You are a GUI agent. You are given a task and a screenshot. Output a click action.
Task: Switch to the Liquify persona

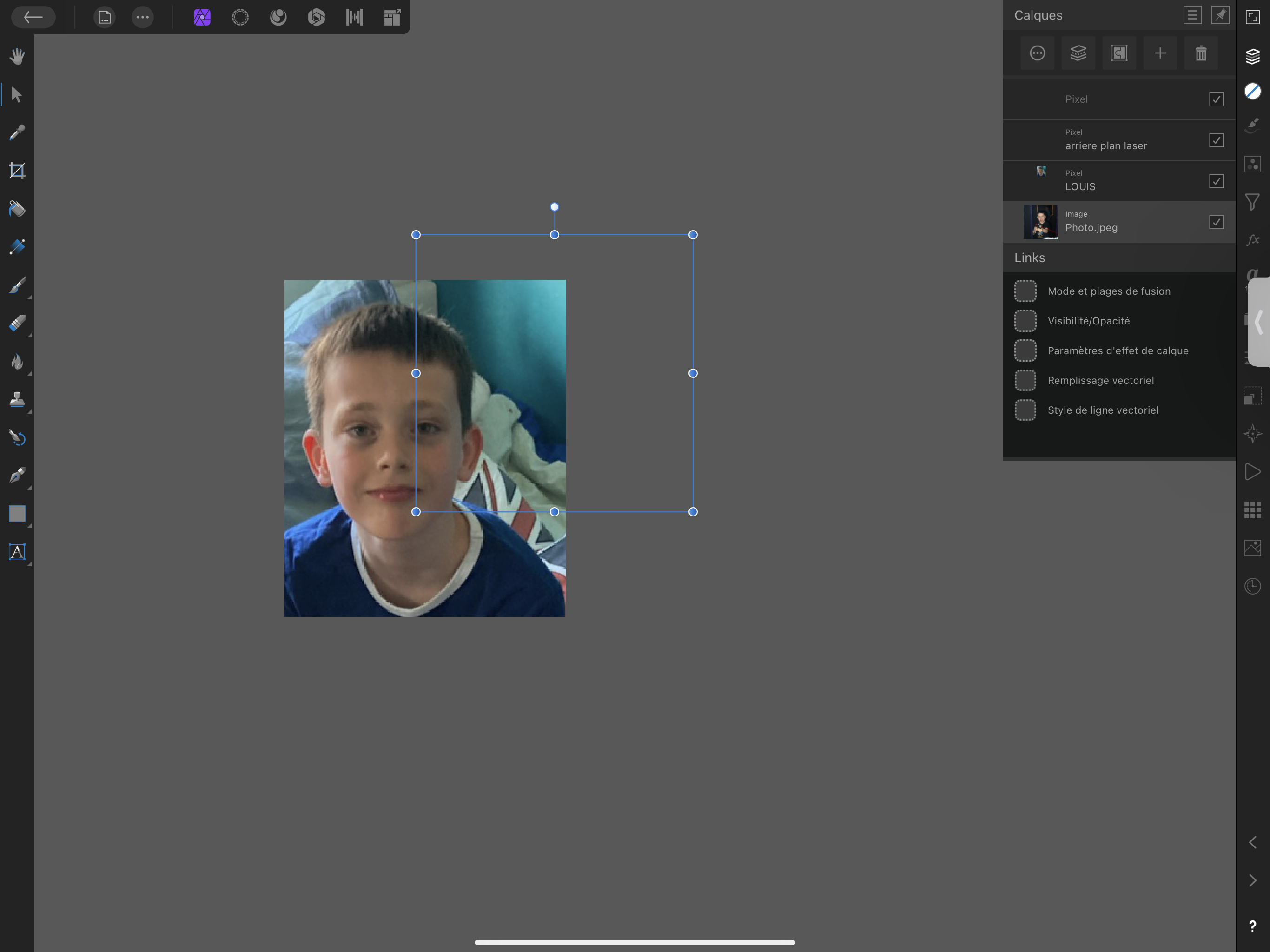point(278,17)
